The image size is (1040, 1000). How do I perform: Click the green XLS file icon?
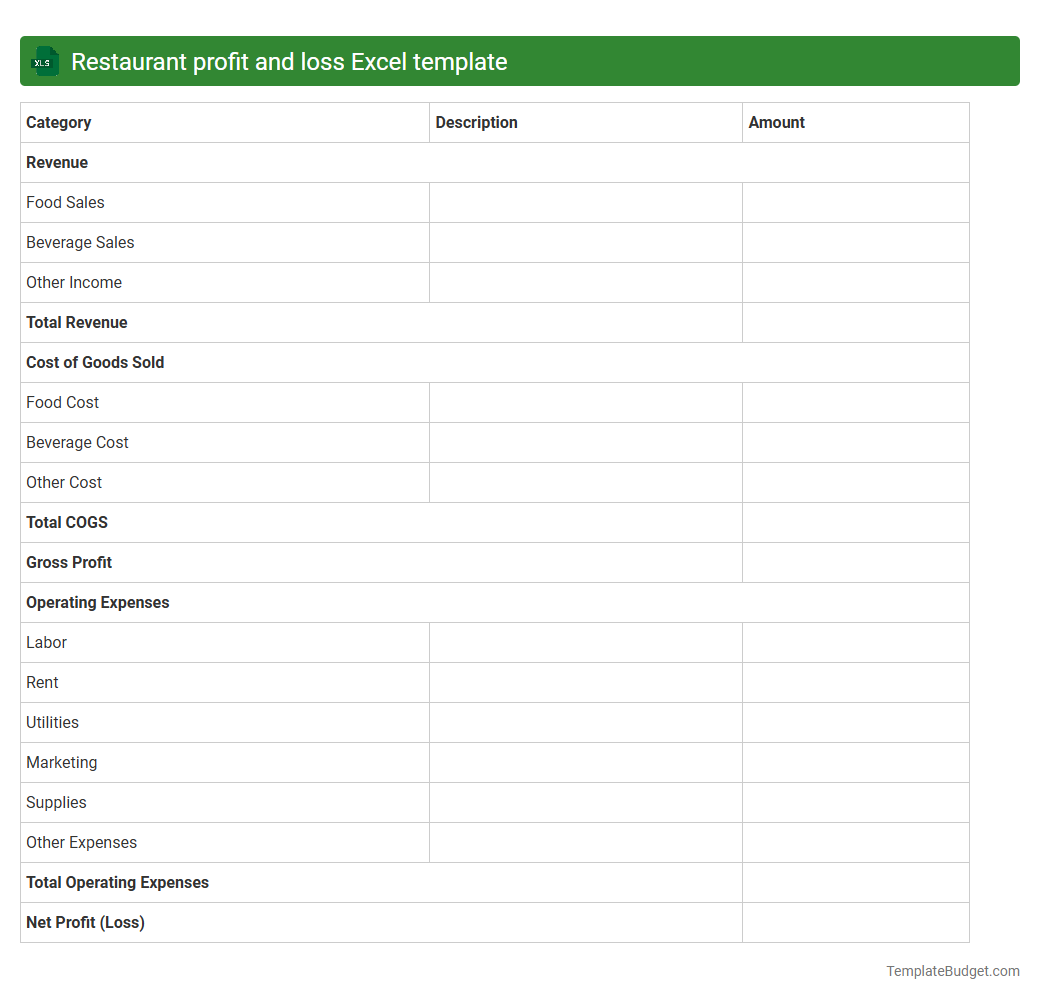(x=44, y=61)
